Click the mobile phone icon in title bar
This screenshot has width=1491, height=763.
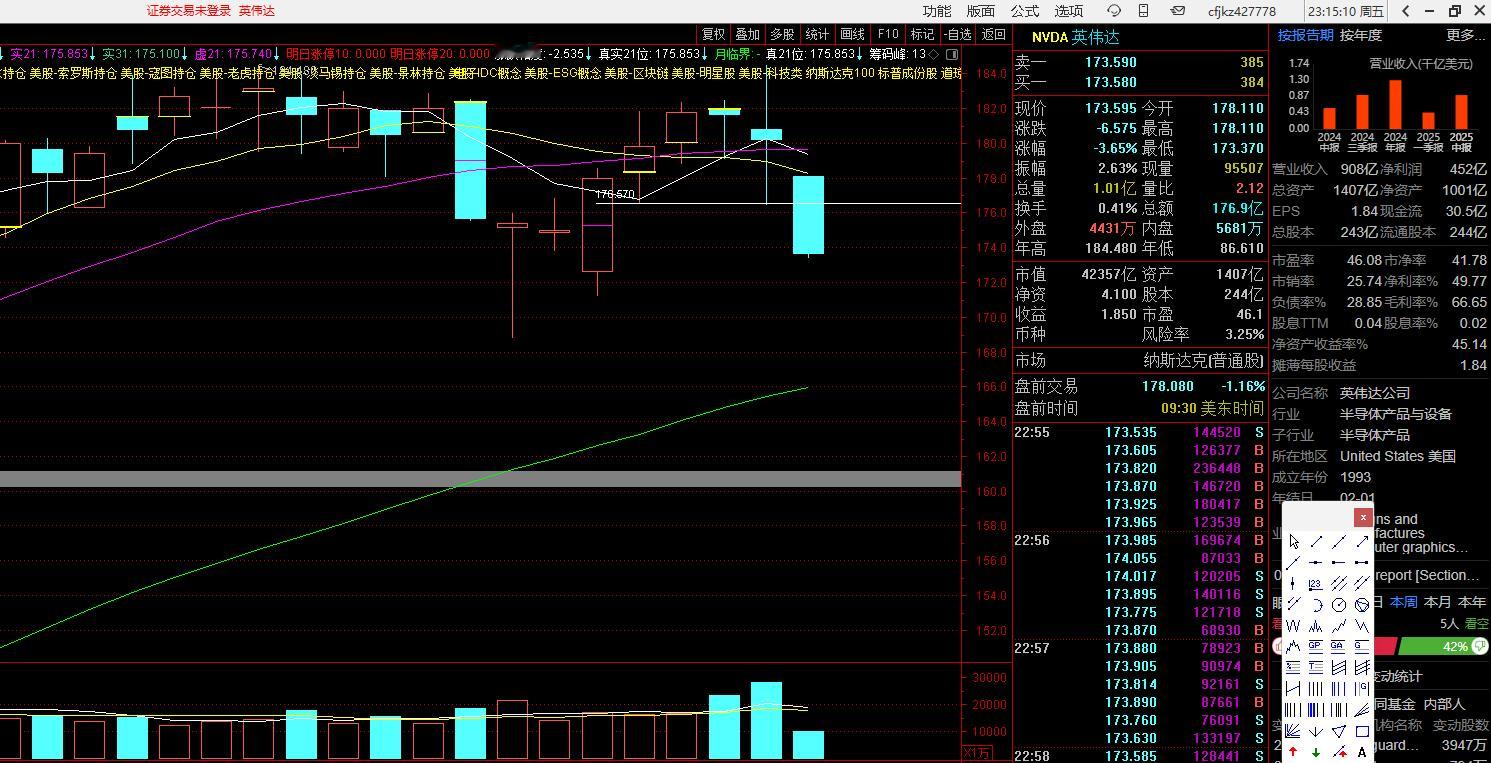click(1145, 11)
